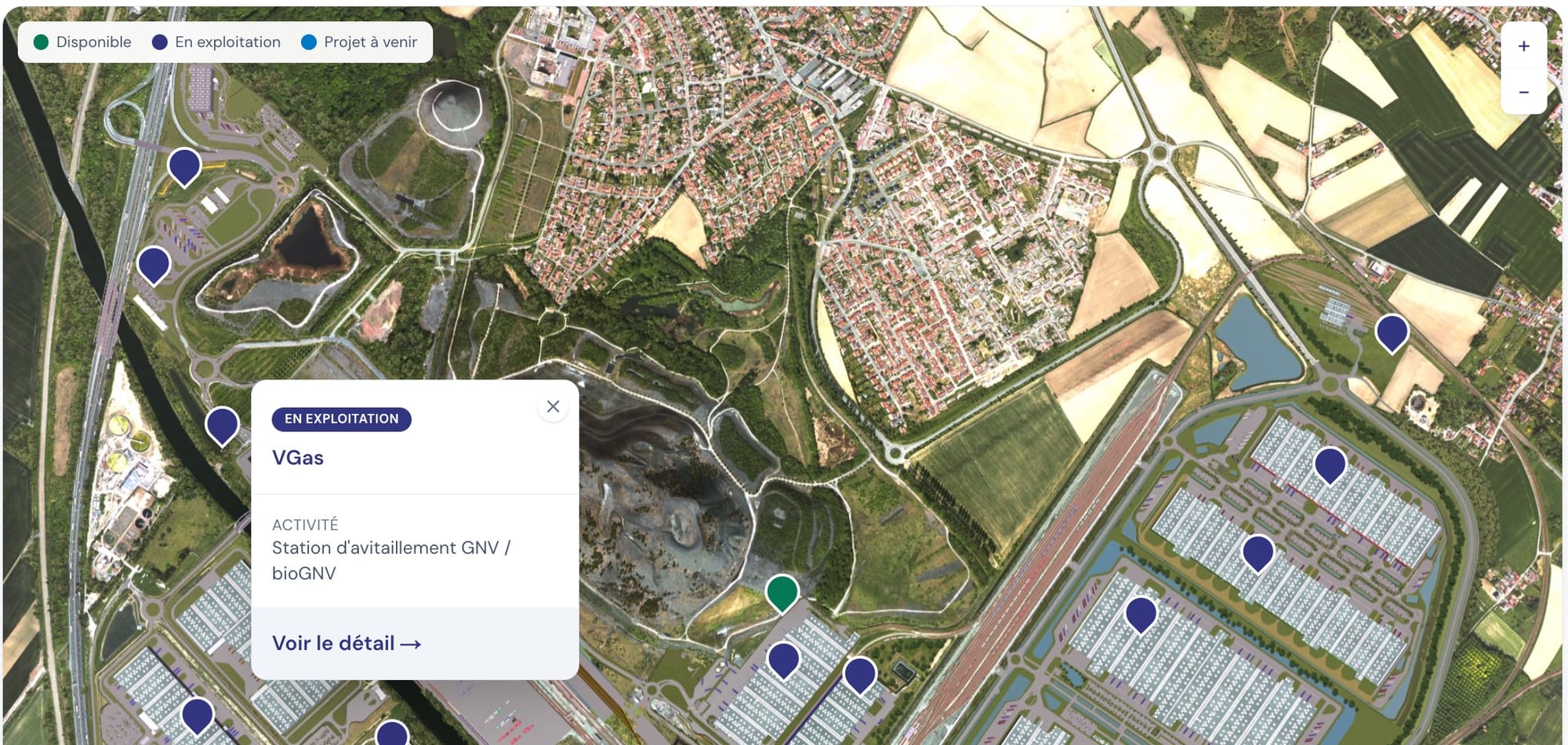1568x745 pixels.
Task: Click the 'ACTIVITÉ' label in popup
Action: point(305,525)
